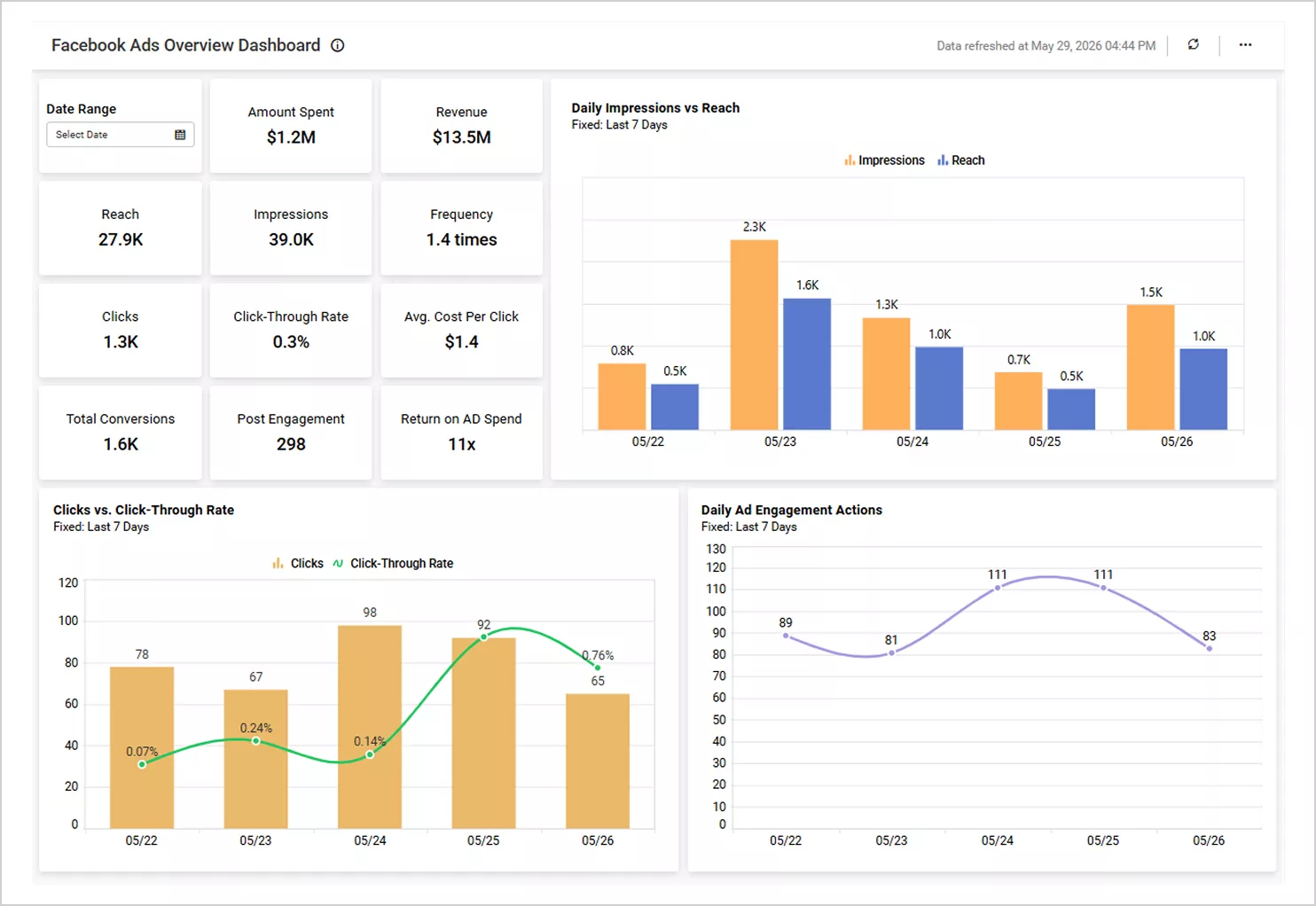This screenshot has height=906, width=1316.
Task: Refresh the dashboard data
Action: pyautogui.click(x=1194, y=44)
